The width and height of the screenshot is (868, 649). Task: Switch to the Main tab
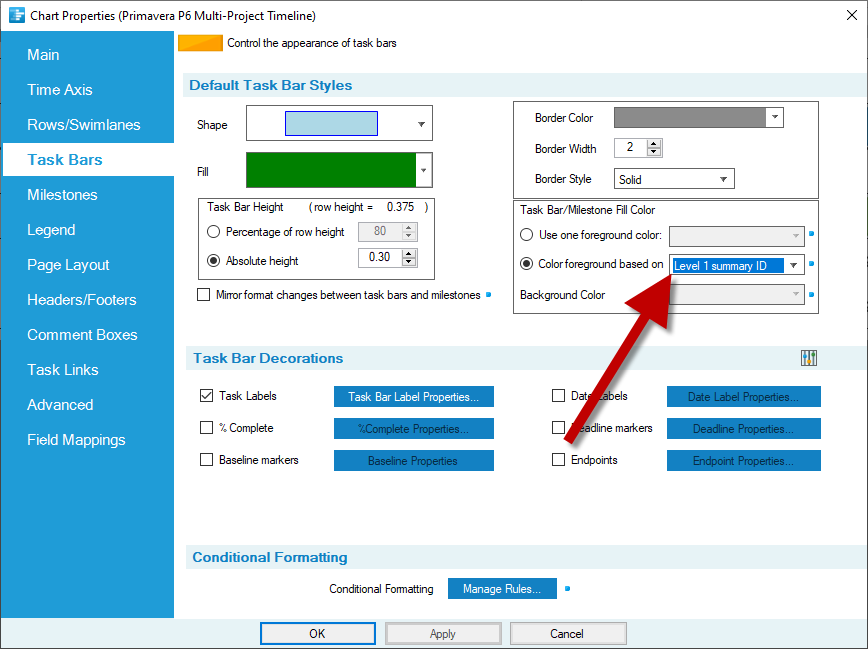coord(43,55)
